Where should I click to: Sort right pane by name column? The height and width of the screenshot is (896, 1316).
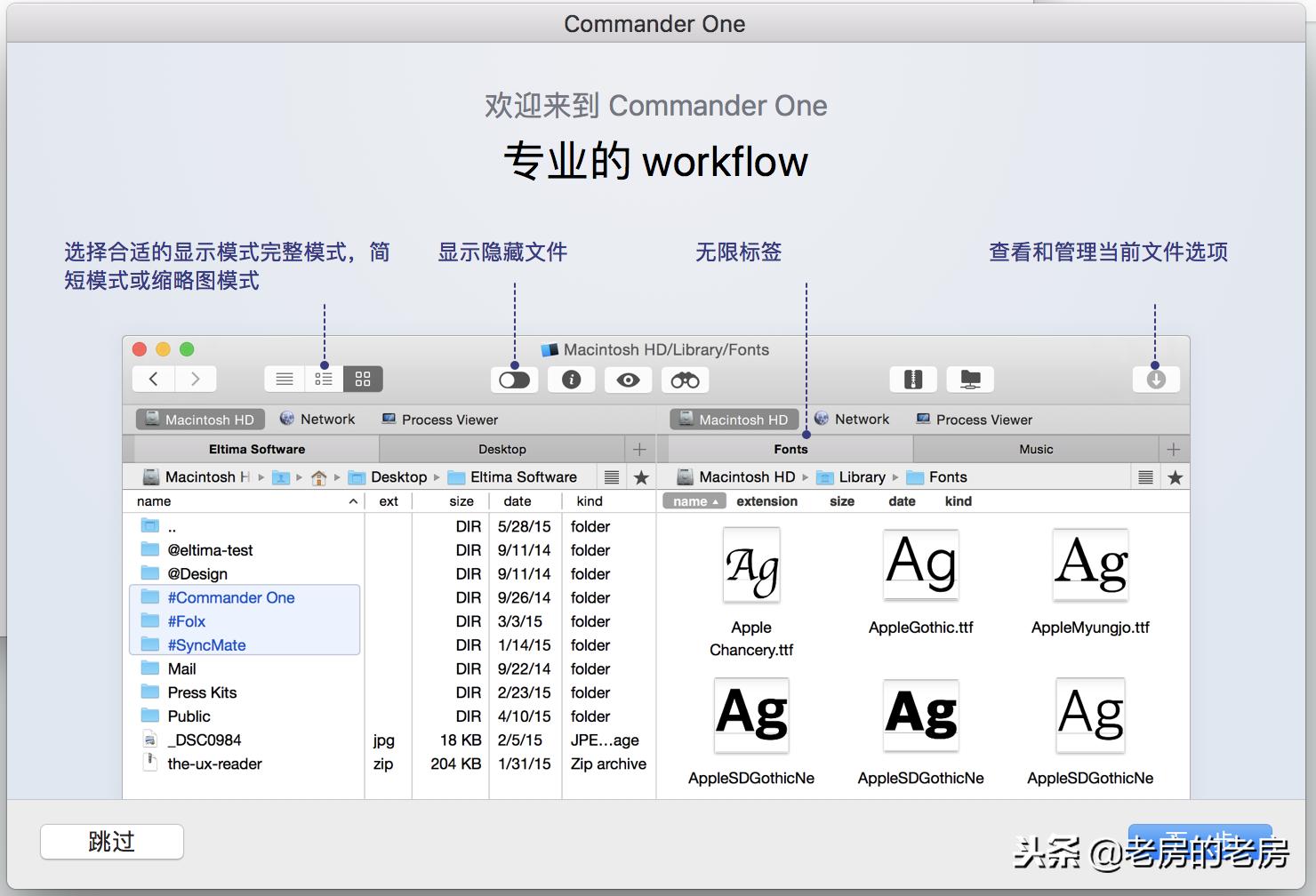coord(694,500)
